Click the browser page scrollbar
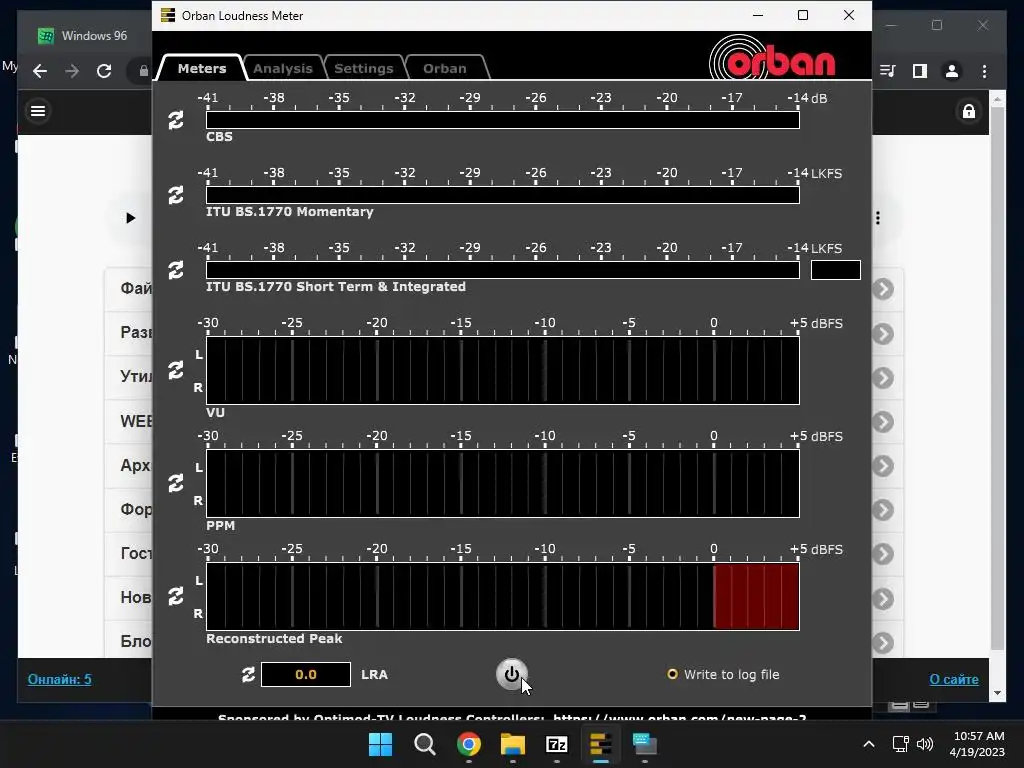The image size is (1024, 768). pos(997,379)
